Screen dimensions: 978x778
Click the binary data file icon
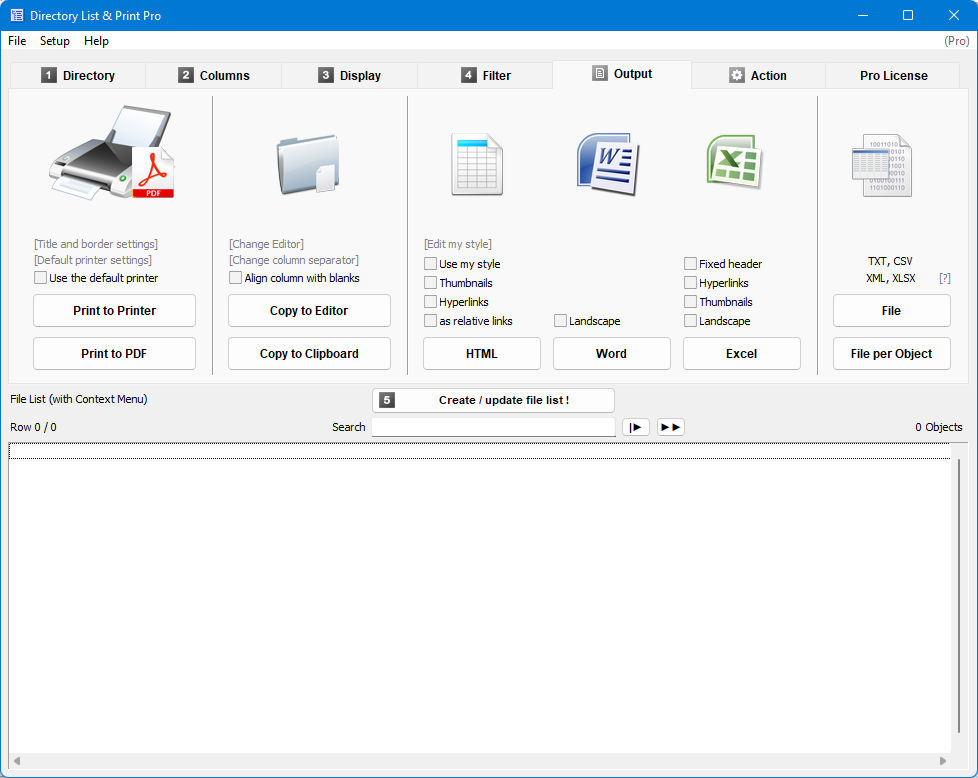[881, 165]
